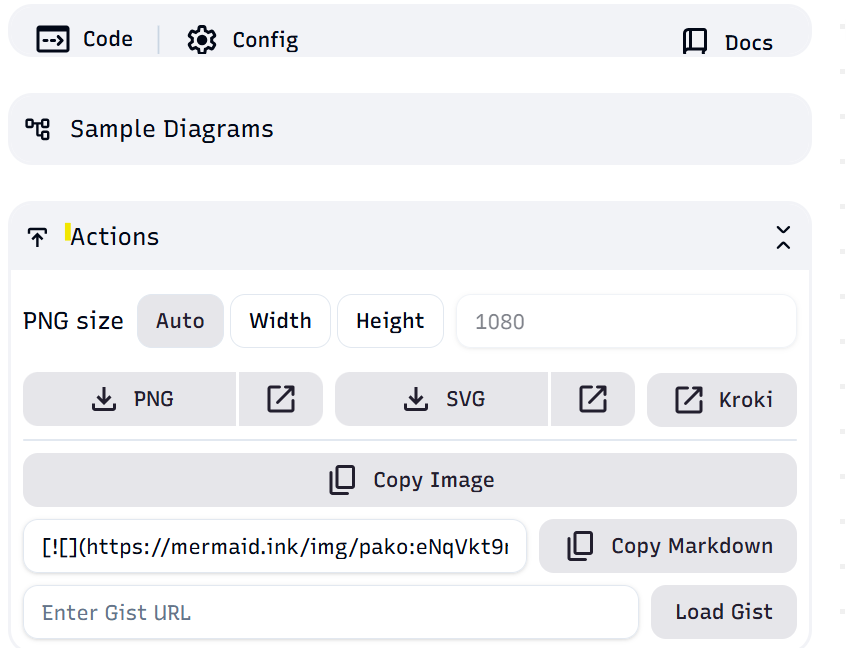
Task: Open diagram in Kroki
Action: point(722,400)
